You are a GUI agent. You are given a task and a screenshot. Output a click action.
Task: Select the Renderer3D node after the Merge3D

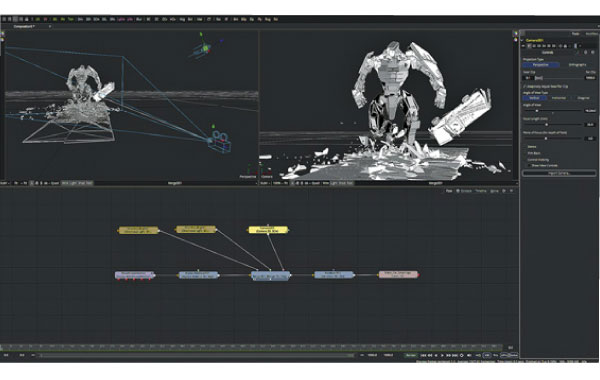[334, 275]
